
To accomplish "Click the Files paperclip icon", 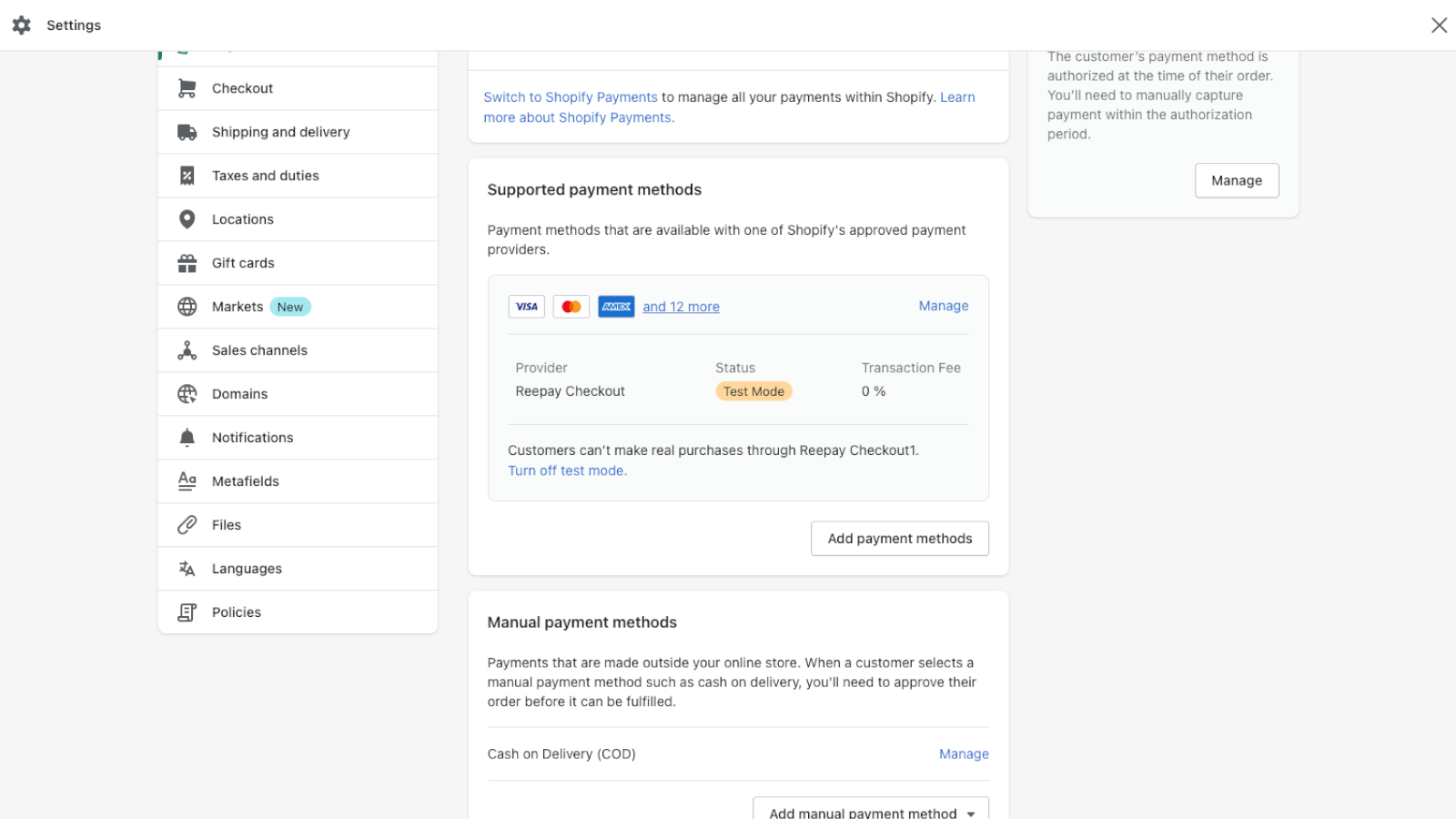I will 187,525.
